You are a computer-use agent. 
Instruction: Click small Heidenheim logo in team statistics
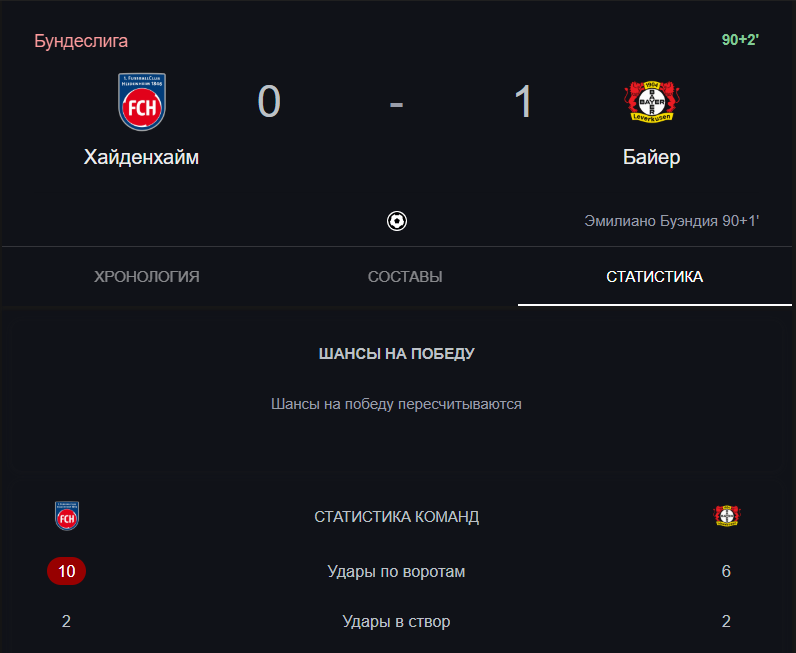pos(67,516)
